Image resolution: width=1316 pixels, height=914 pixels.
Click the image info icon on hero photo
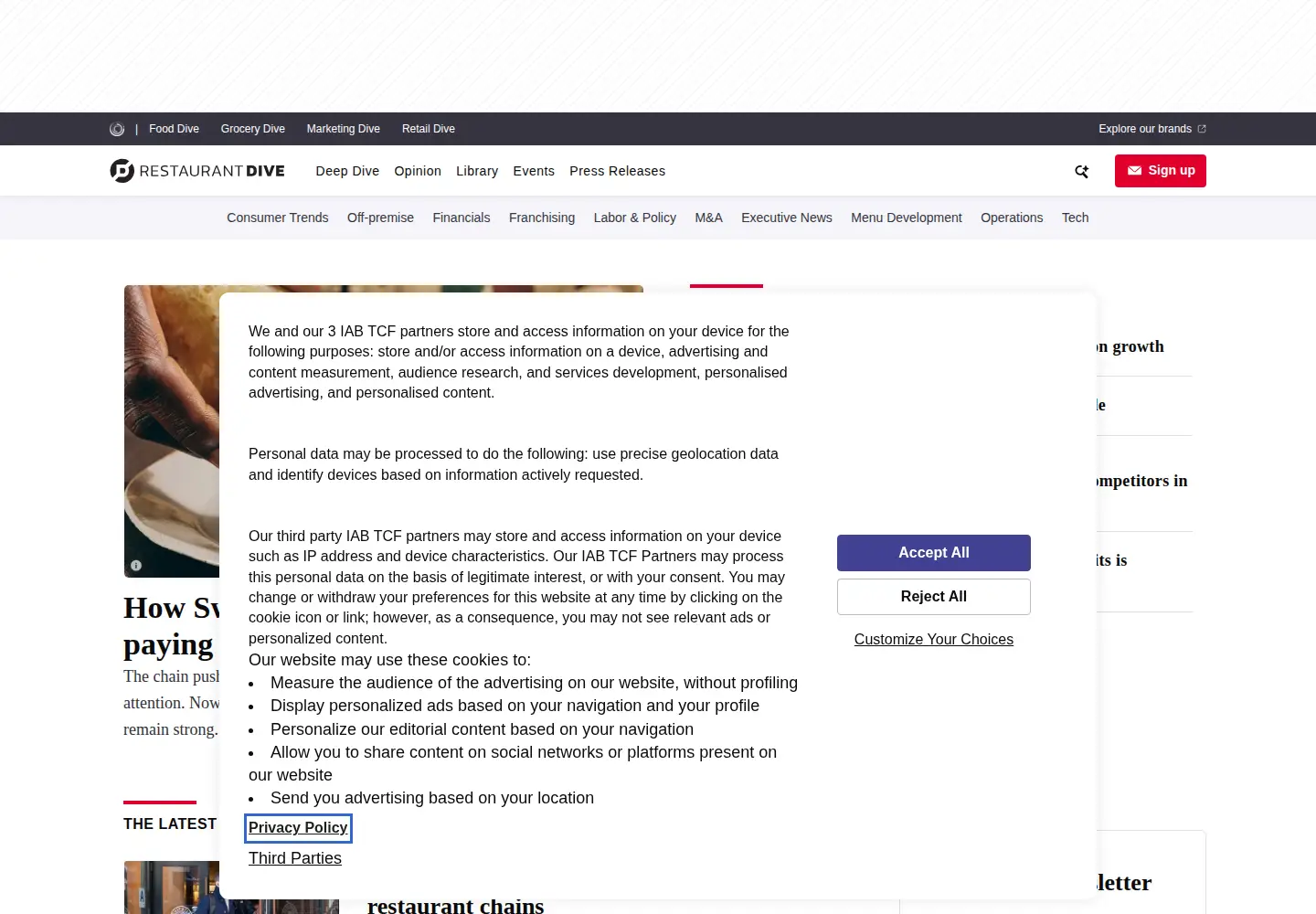(x=136, y=565)
